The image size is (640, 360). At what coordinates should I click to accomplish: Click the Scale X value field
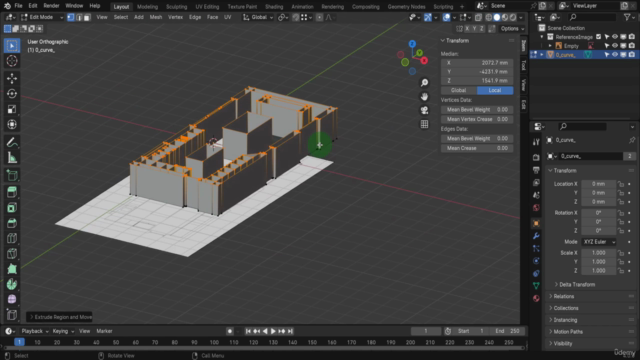click(x=599, y=253)
